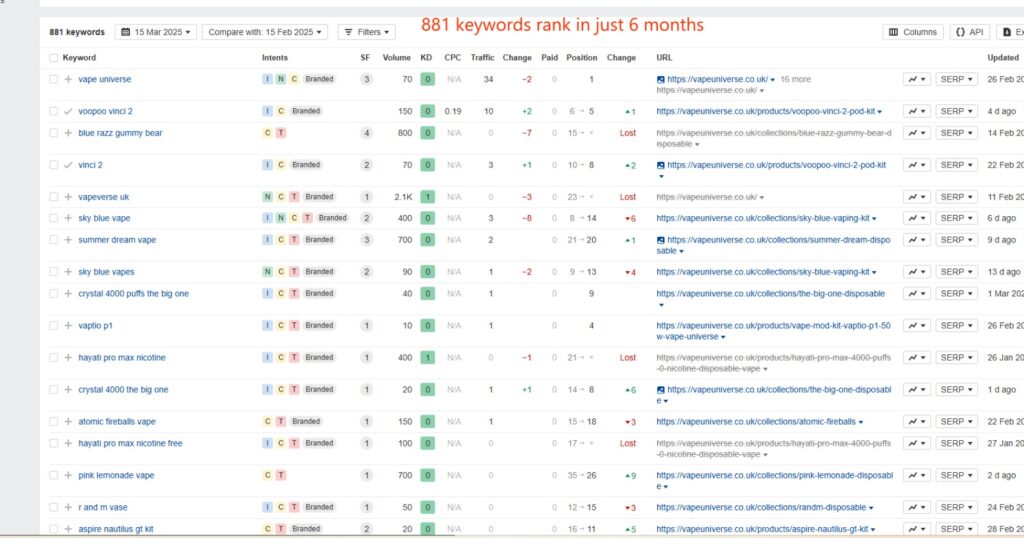Click the T intent badge for pink lemonade vape
This screenshot has height=538, width=1024.
[281, 475]
